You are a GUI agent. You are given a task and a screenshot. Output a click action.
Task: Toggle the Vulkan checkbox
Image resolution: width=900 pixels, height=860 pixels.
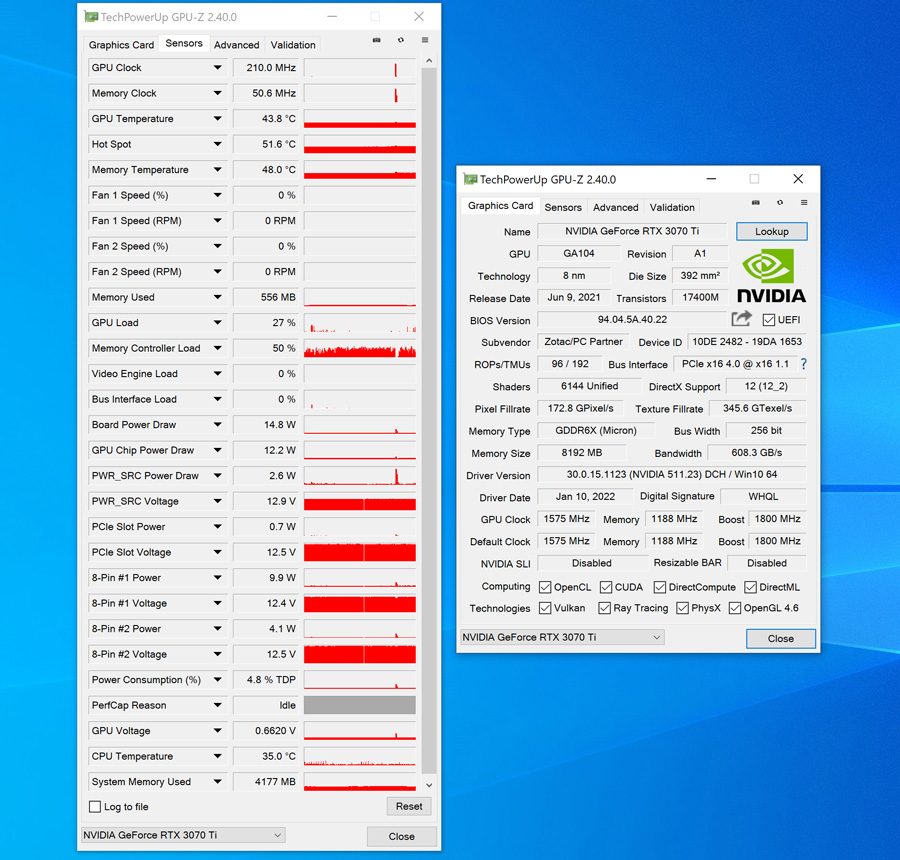click(x=545, y=608)
